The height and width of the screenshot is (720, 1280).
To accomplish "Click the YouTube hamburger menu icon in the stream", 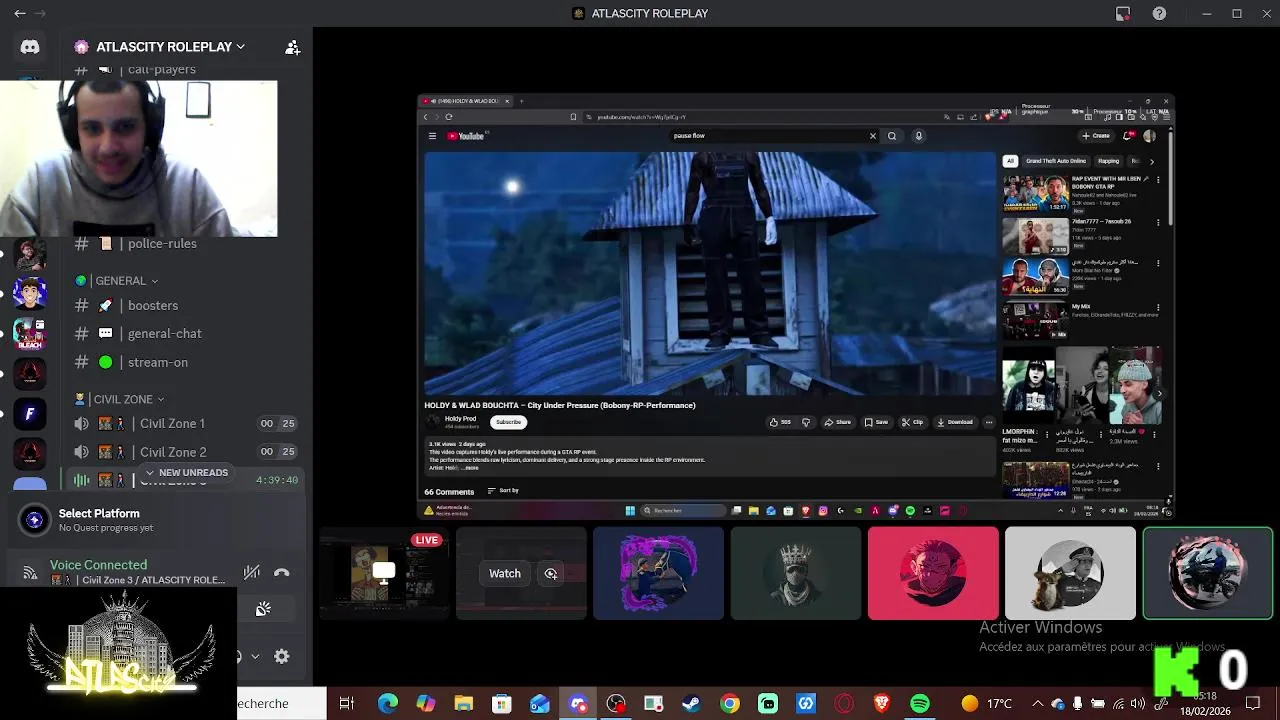I will pos(432,136).
